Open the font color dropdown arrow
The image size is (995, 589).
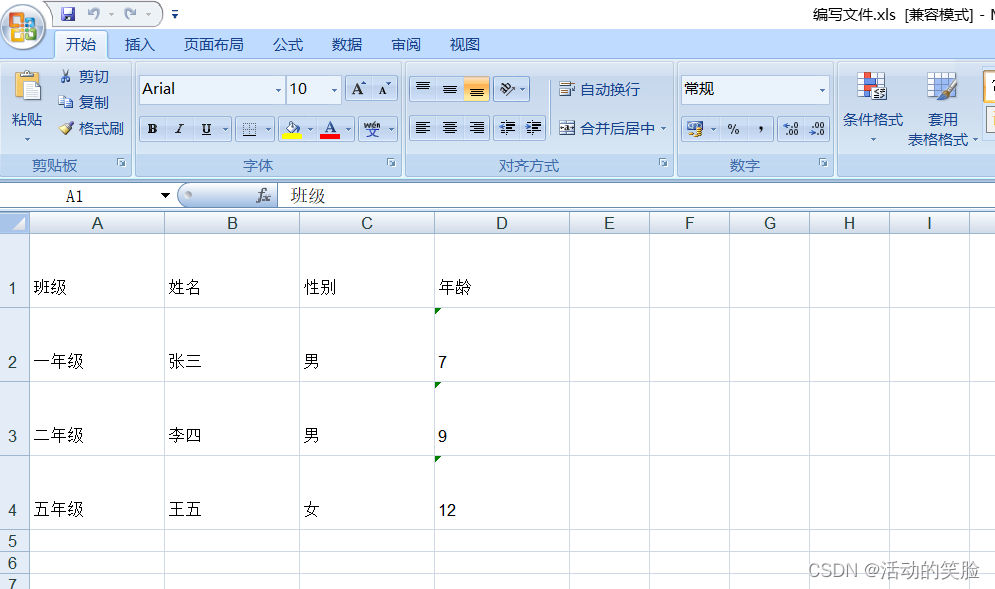click(x=348, y=129)
